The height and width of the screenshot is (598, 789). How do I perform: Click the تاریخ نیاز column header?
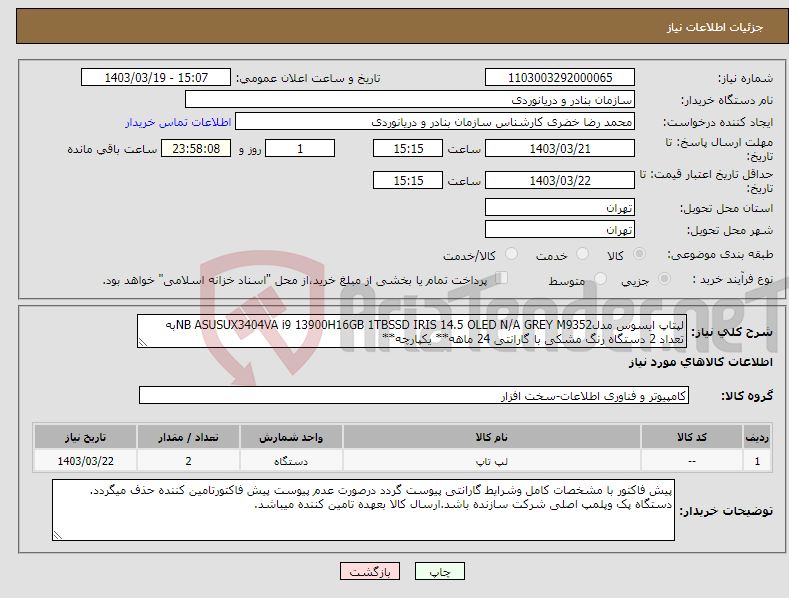(85, 437)
